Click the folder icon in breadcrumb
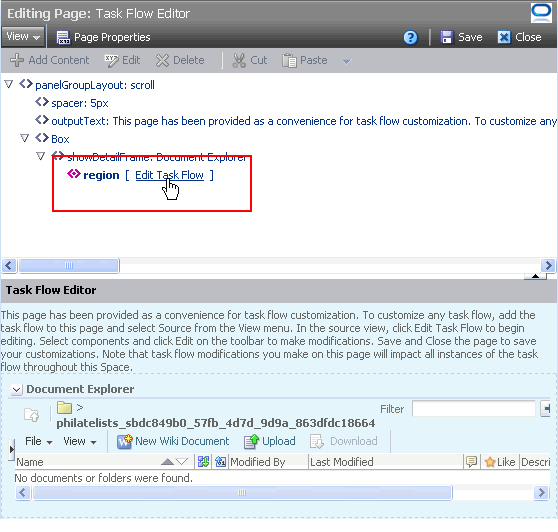558x532 pixels. tap(64, 407)
